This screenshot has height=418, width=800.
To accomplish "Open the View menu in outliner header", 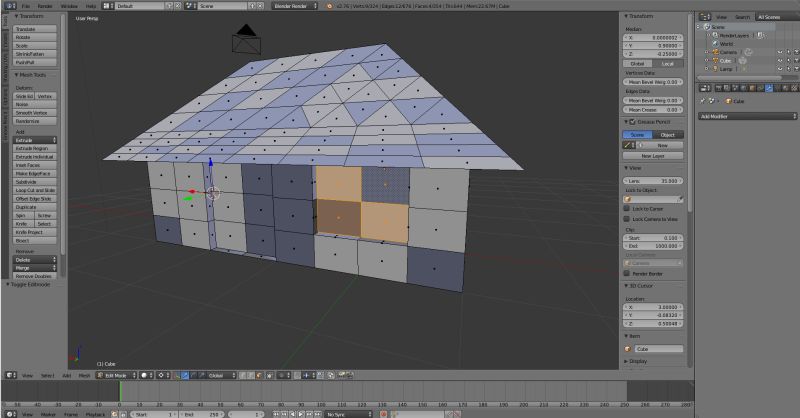I will (721, 17).
